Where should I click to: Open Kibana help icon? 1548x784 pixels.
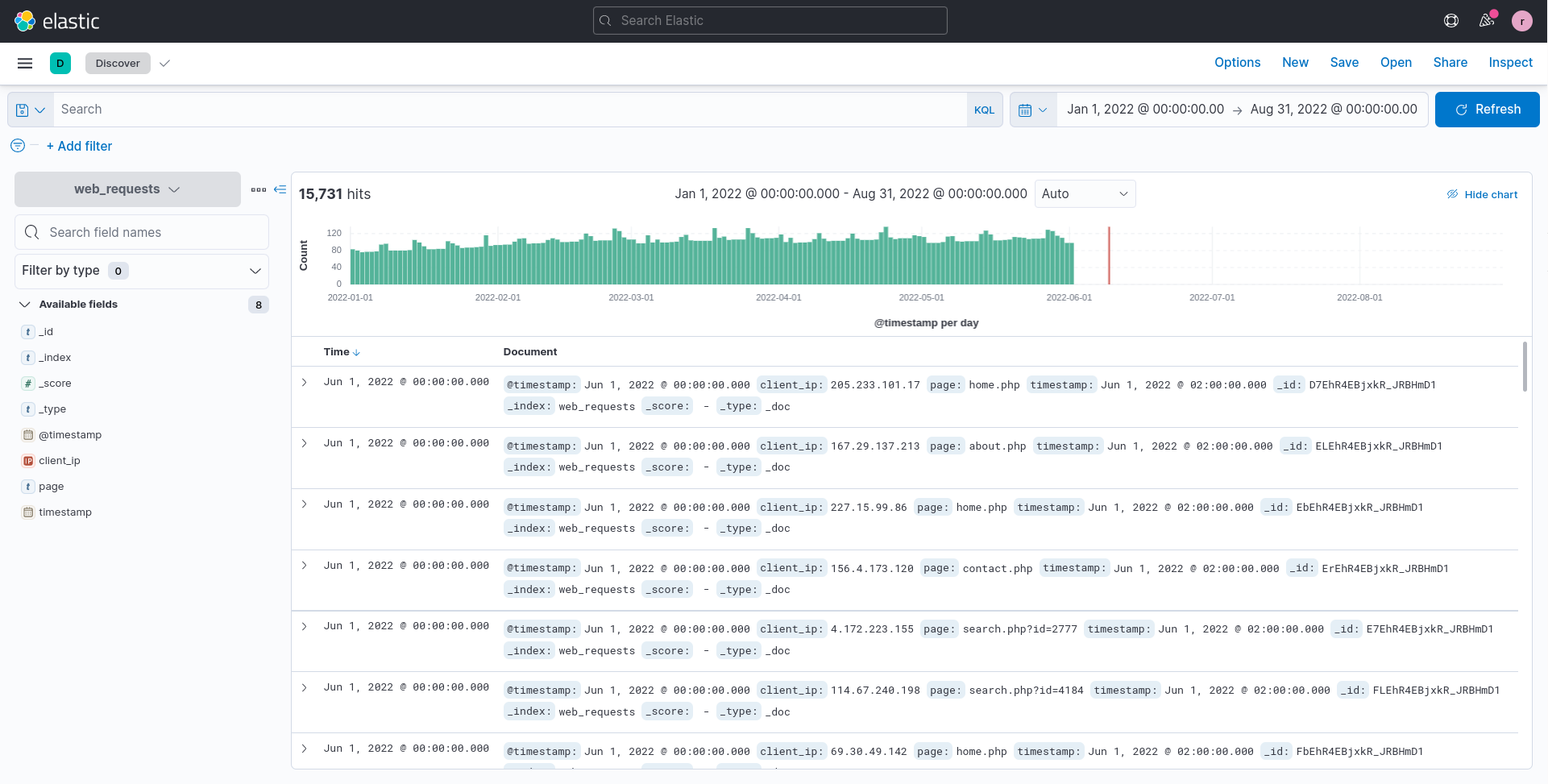[1452, 21]
